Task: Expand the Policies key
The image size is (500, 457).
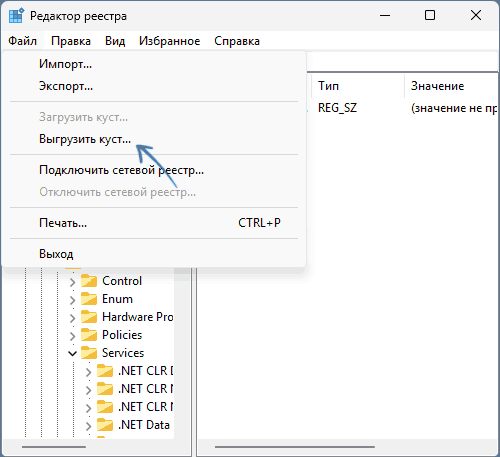Action: tap(72, 336)
